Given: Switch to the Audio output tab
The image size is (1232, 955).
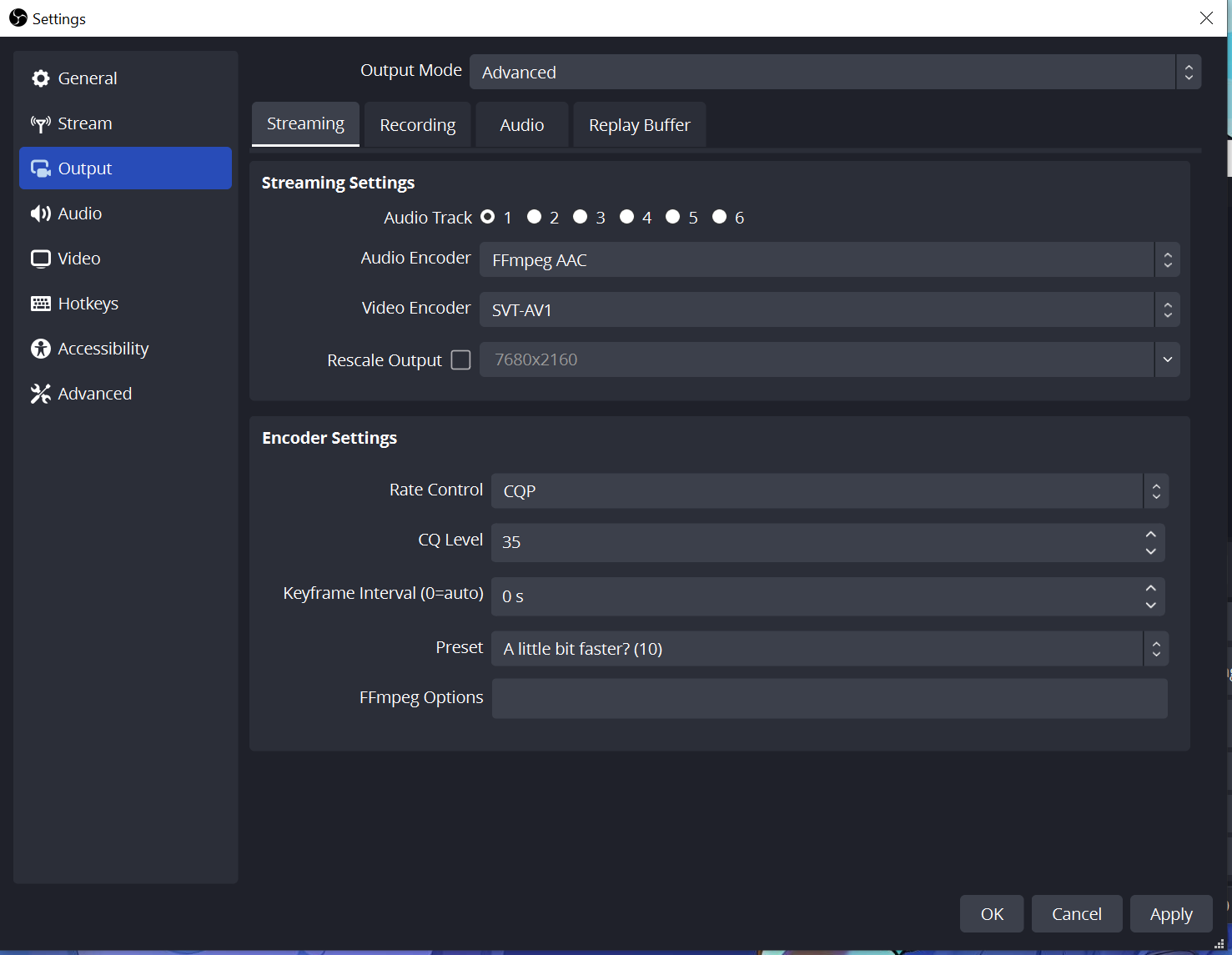Looking at the screenshot, I should pyautogui.click(x=522, y=125).
